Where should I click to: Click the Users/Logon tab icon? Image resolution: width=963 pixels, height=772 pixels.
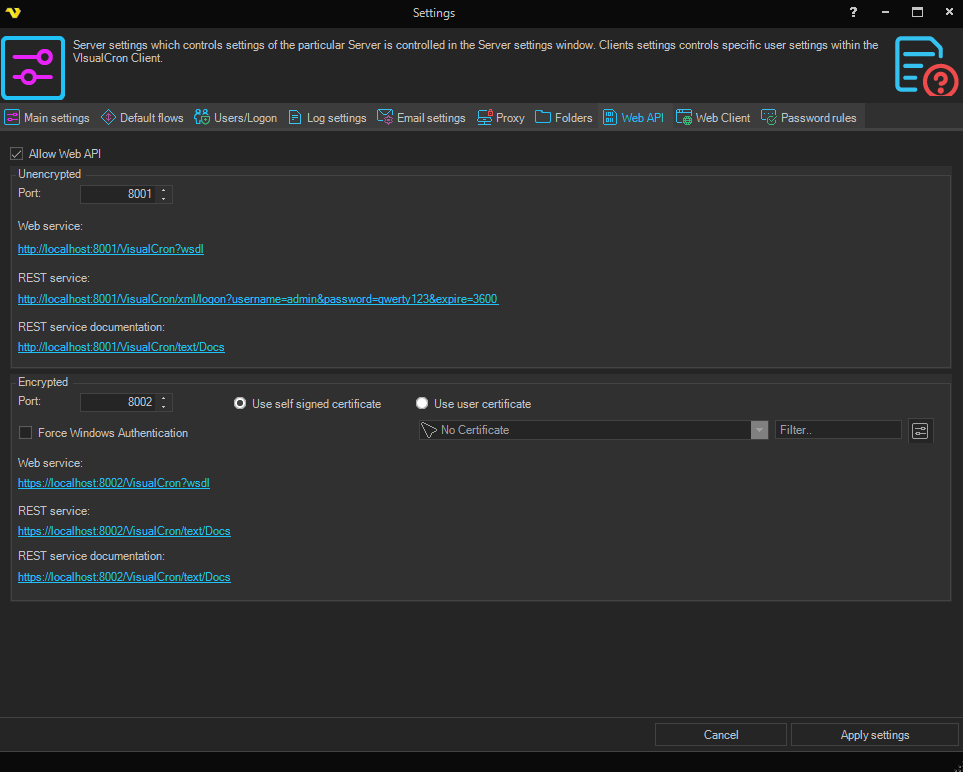pyautogui.click(x=202, y=118)
